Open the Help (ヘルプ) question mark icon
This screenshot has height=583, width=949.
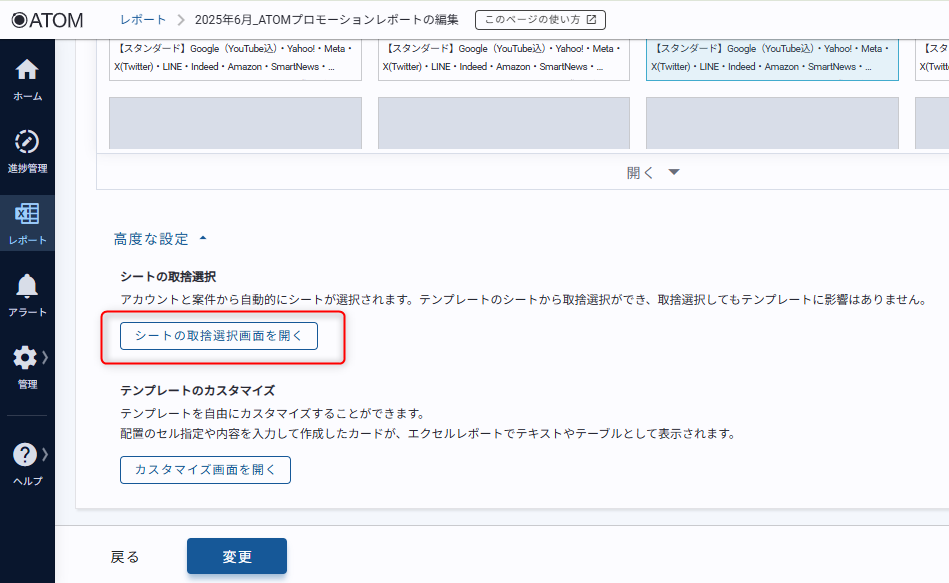click(x=25, y=454)
